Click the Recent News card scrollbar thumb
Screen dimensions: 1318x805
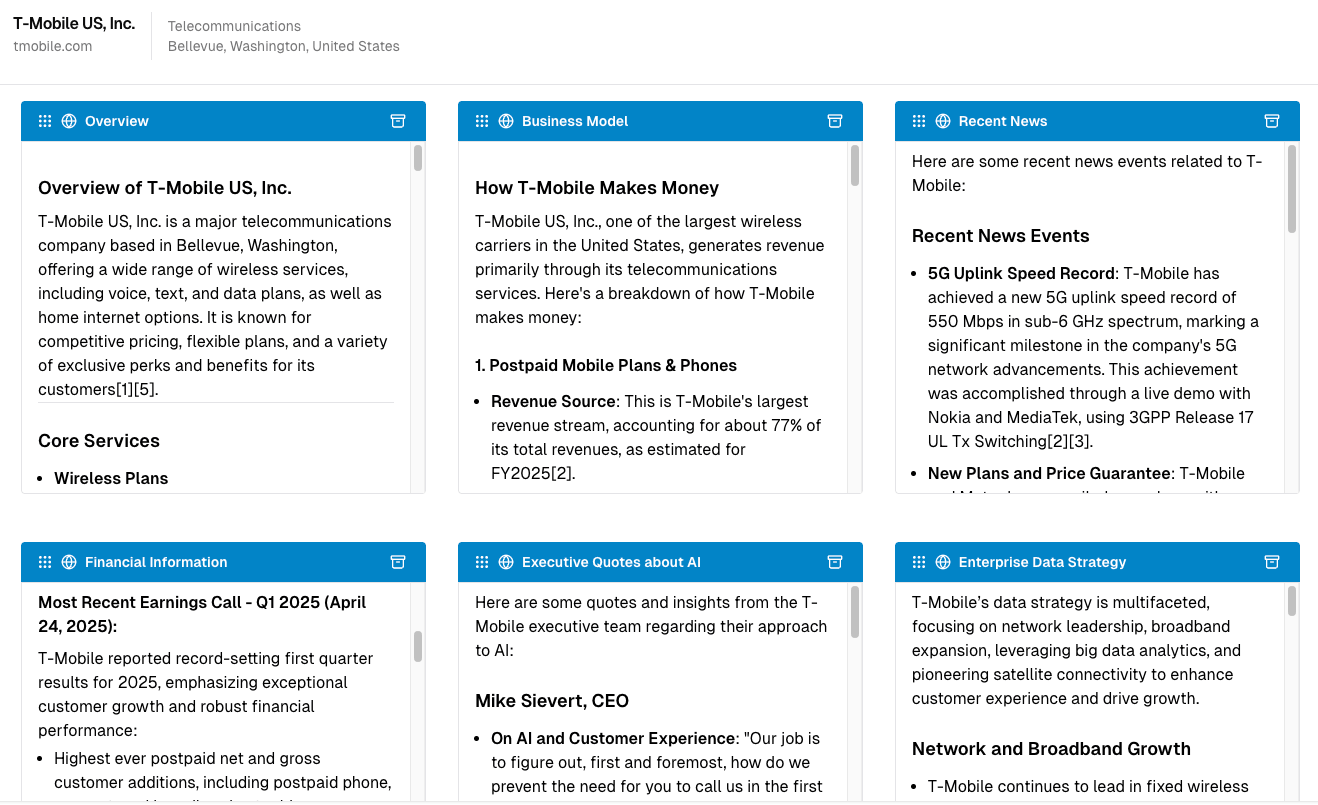(x=1292, y=189)
